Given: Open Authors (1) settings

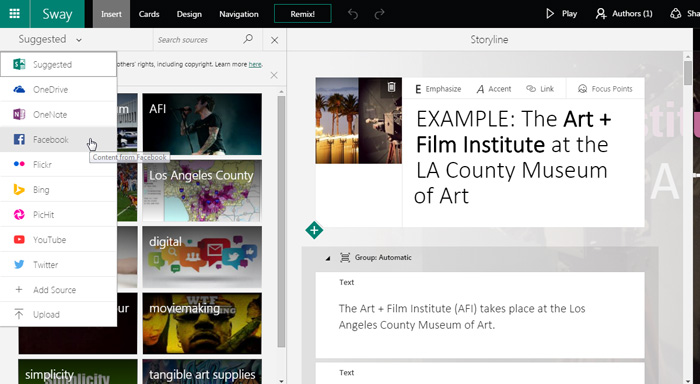Looking at the screenshot, I should (624, 13).
